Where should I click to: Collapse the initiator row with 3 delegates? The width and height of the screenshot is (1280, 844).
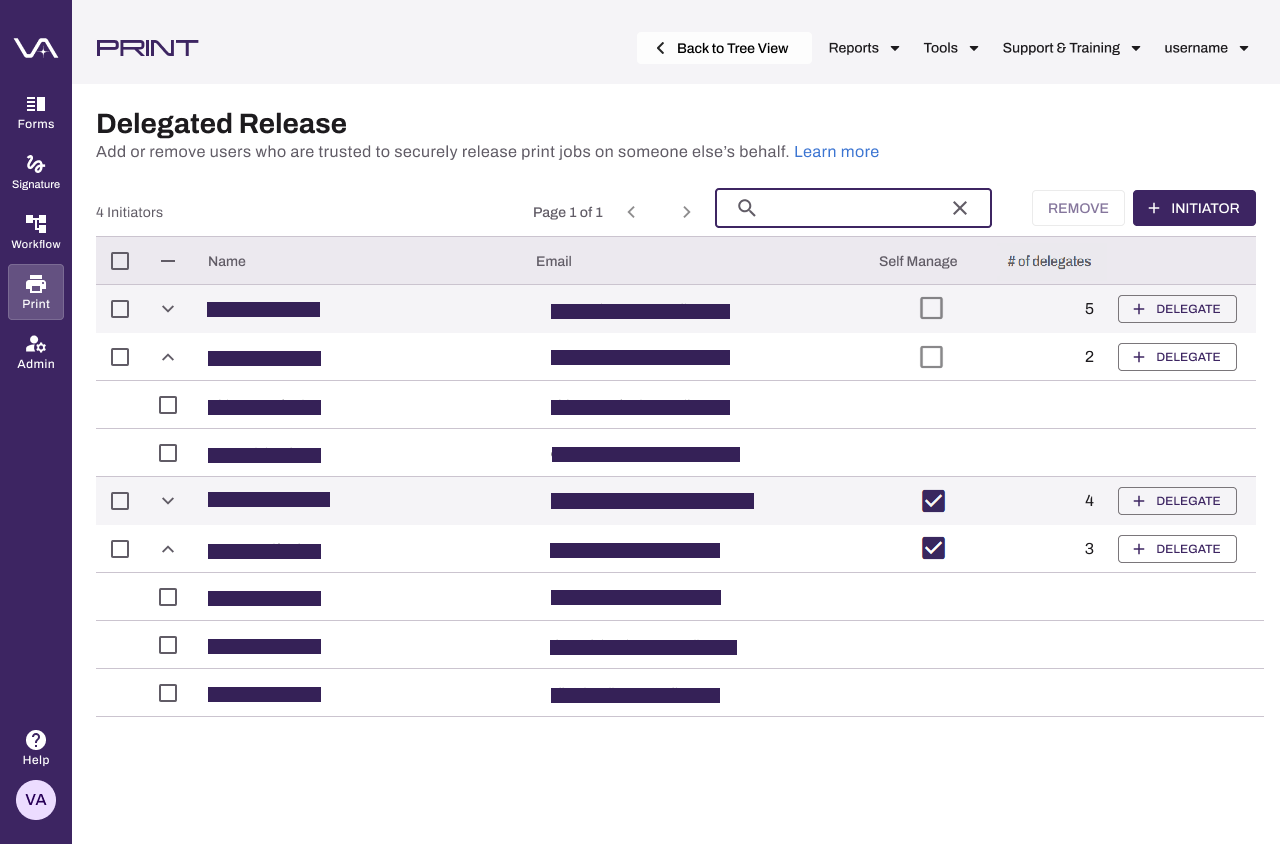pyautogui.click(x=168, y=549)
